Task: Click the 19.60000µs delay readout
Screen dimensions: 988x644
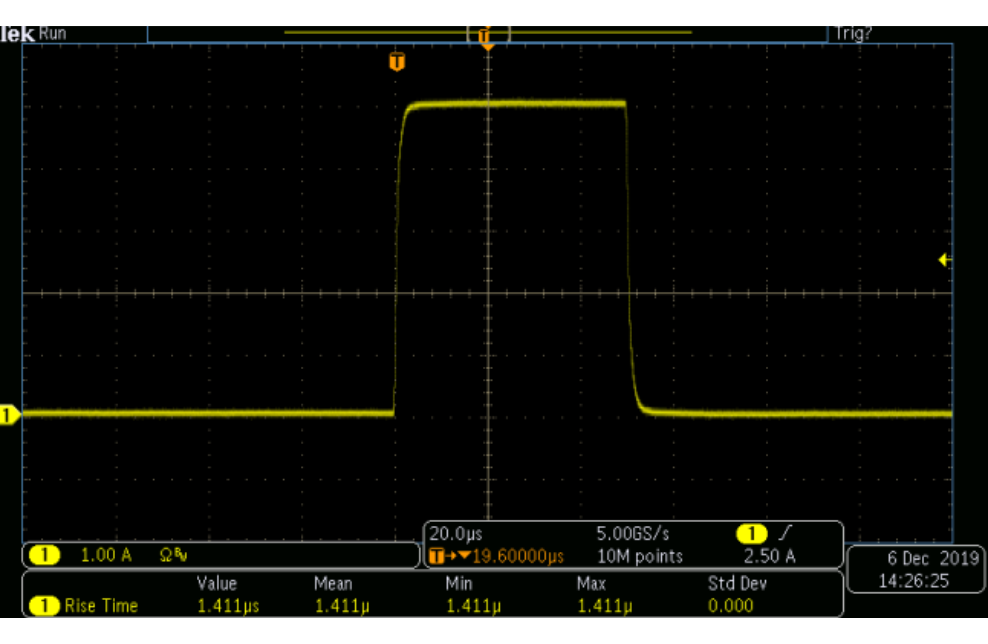Action: tap(518, 556)
